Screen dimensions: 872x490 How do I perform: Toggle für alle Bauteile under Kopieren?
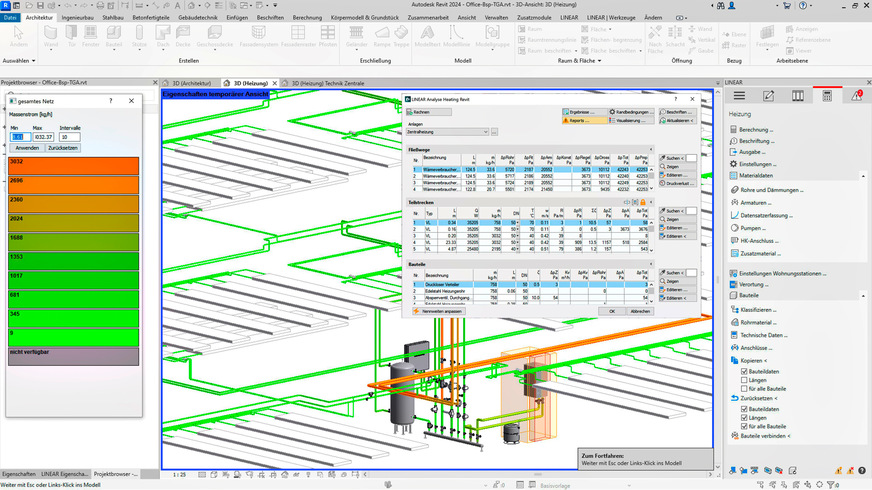[744, 389]
